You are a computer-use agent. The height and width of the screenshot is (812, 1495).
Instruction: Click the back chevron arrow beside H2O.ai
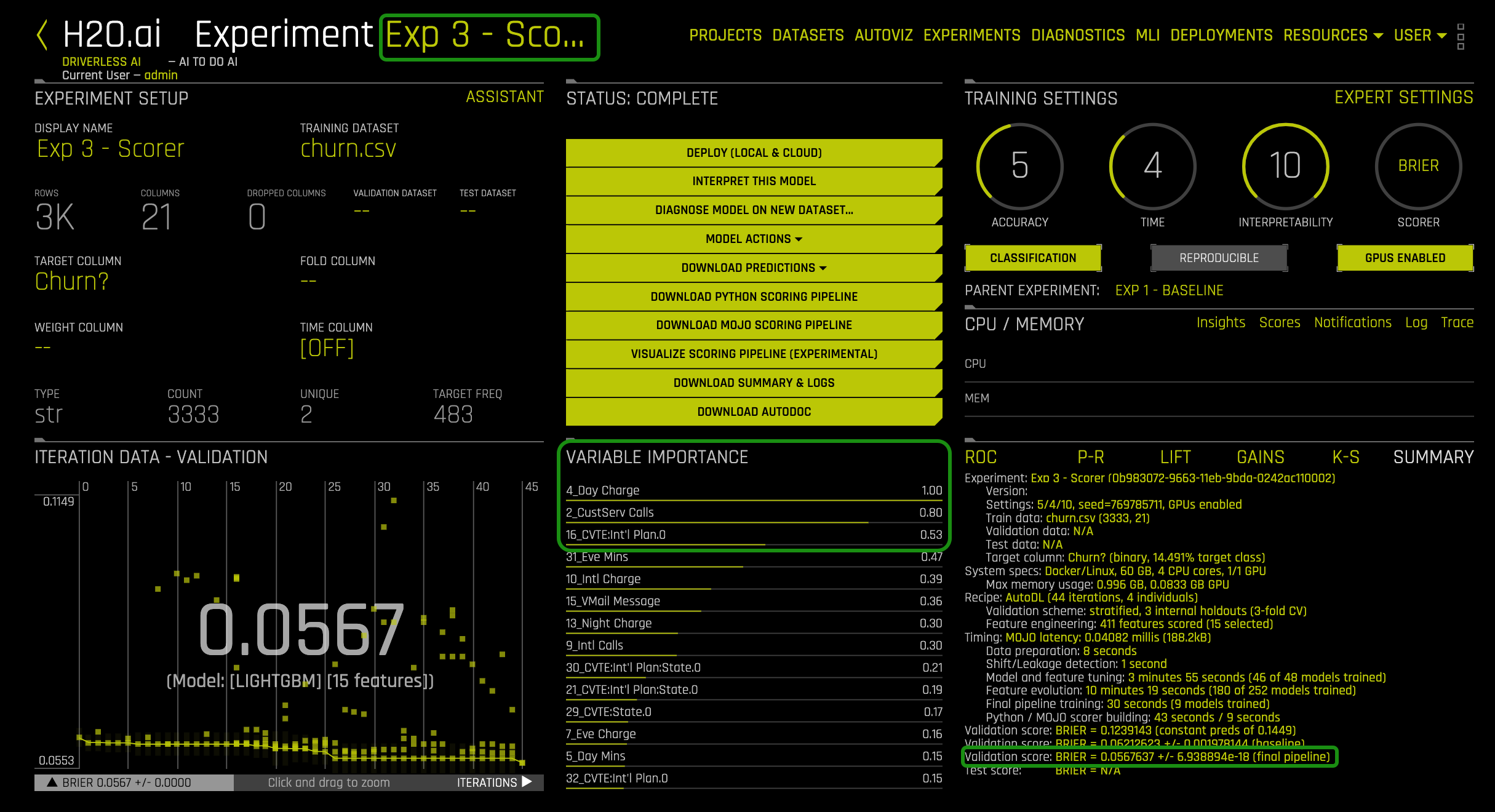[42, 35]
